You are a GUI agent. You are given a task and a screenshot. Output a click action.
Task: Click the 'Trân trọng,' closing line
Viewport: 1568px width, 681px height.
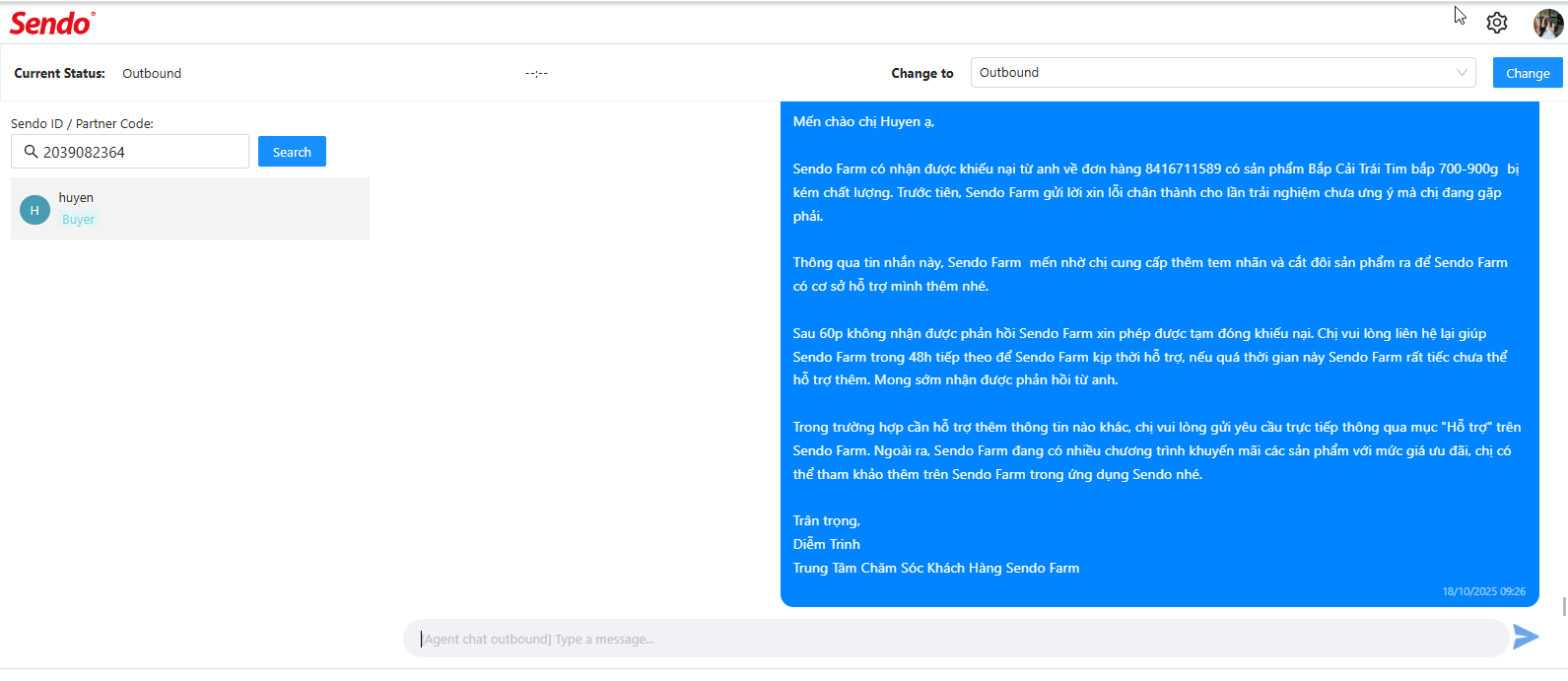[x=827, y=520]
